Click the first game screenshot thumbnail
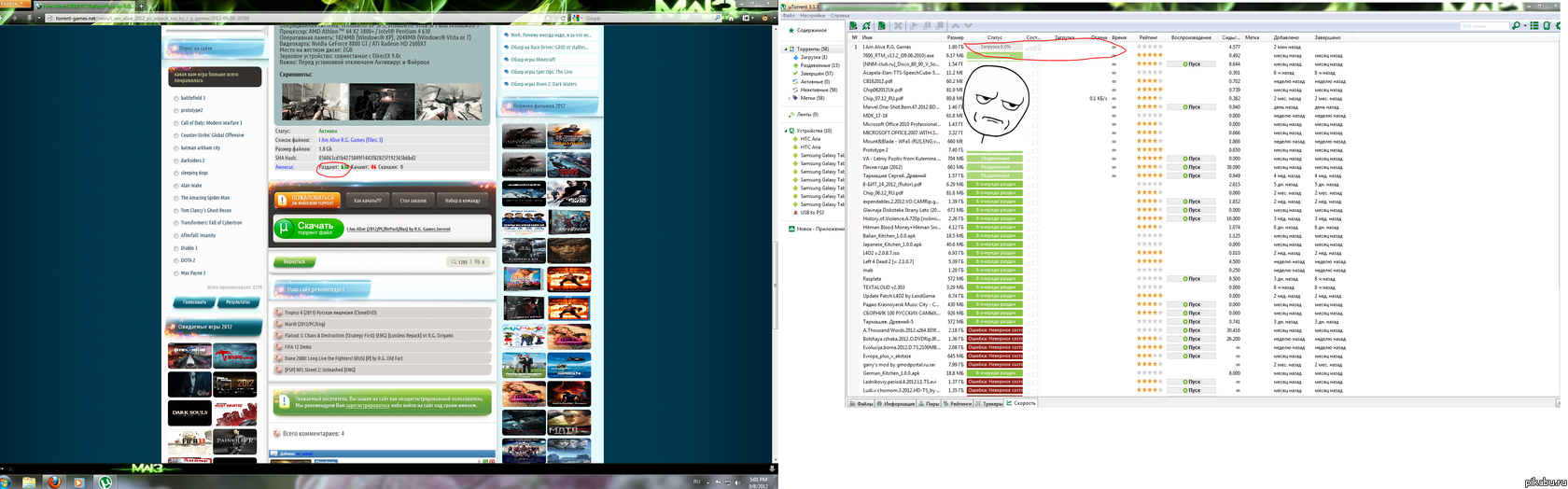 tap(314, 103)
